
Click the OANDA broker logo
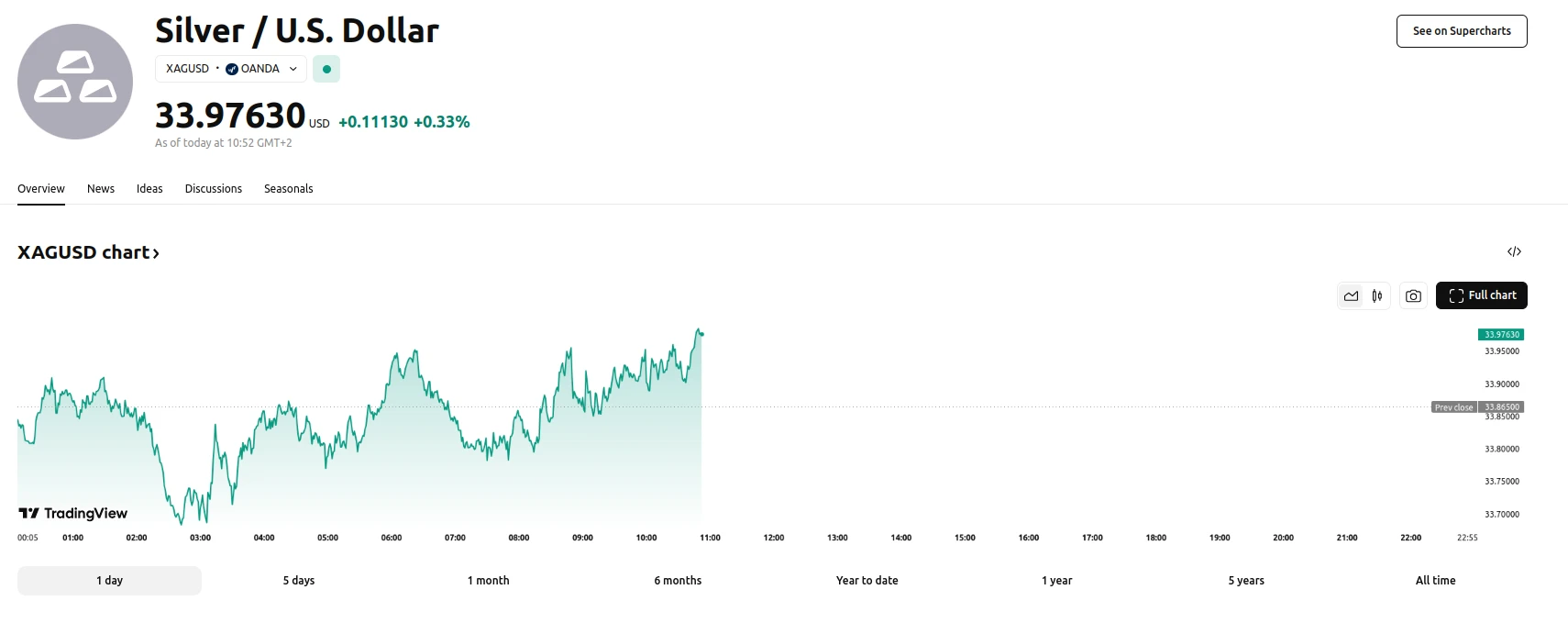232,69
